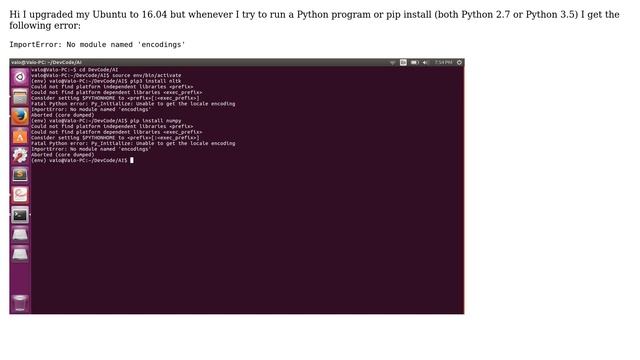640x360 pixels.
Task: Click the red-bordered app icon above Terminal
Action: 20,195
